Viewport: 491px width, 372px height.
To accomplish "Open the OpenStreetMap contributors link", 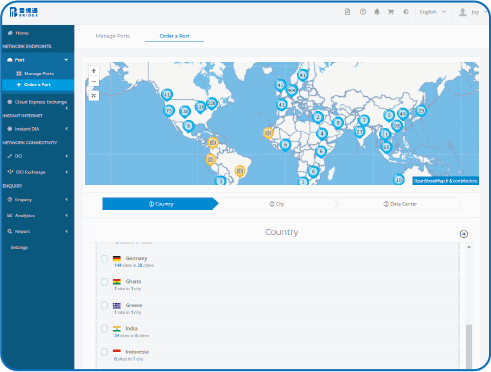I will (446, 181).
